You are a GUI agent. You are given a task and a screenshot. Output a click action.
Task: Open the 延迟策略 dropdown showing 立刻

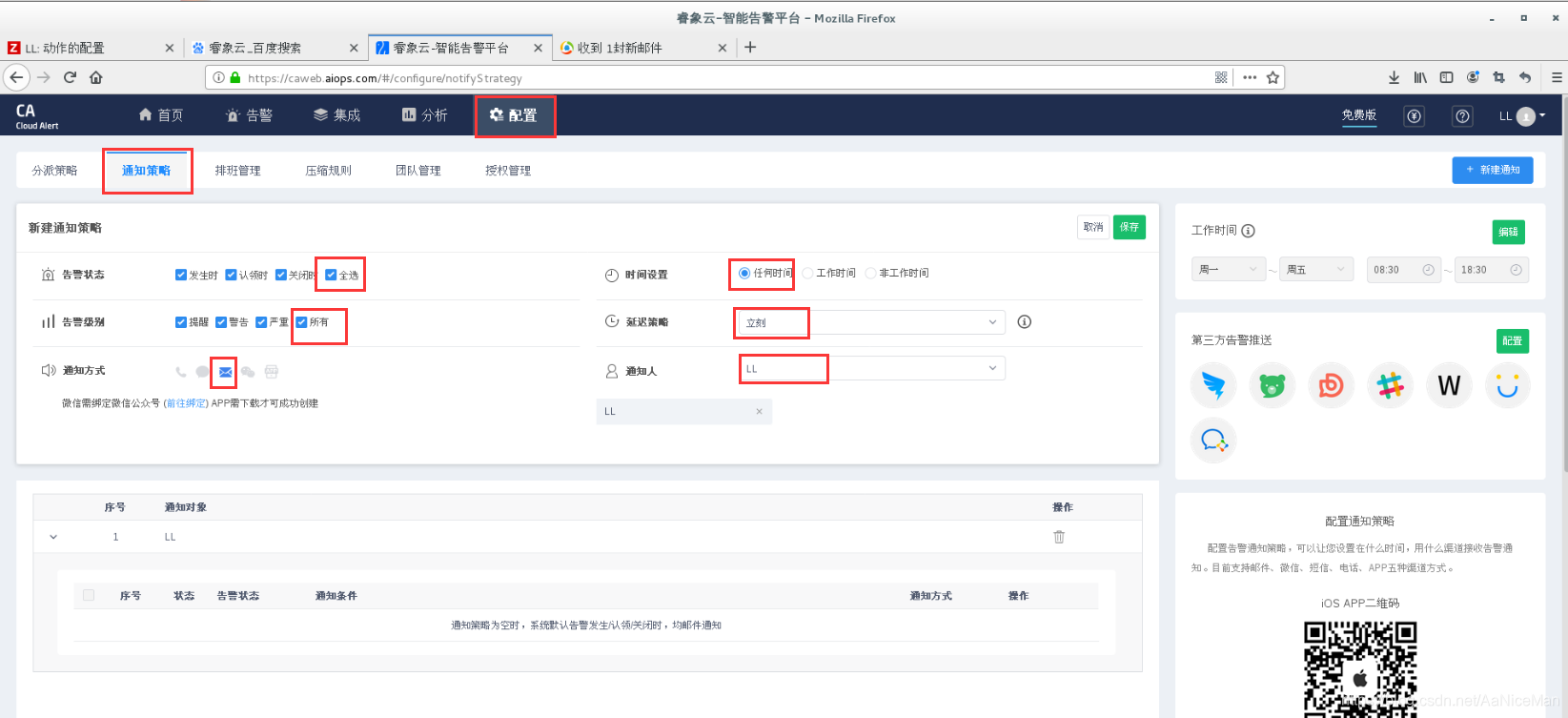(x=871, y=322)
